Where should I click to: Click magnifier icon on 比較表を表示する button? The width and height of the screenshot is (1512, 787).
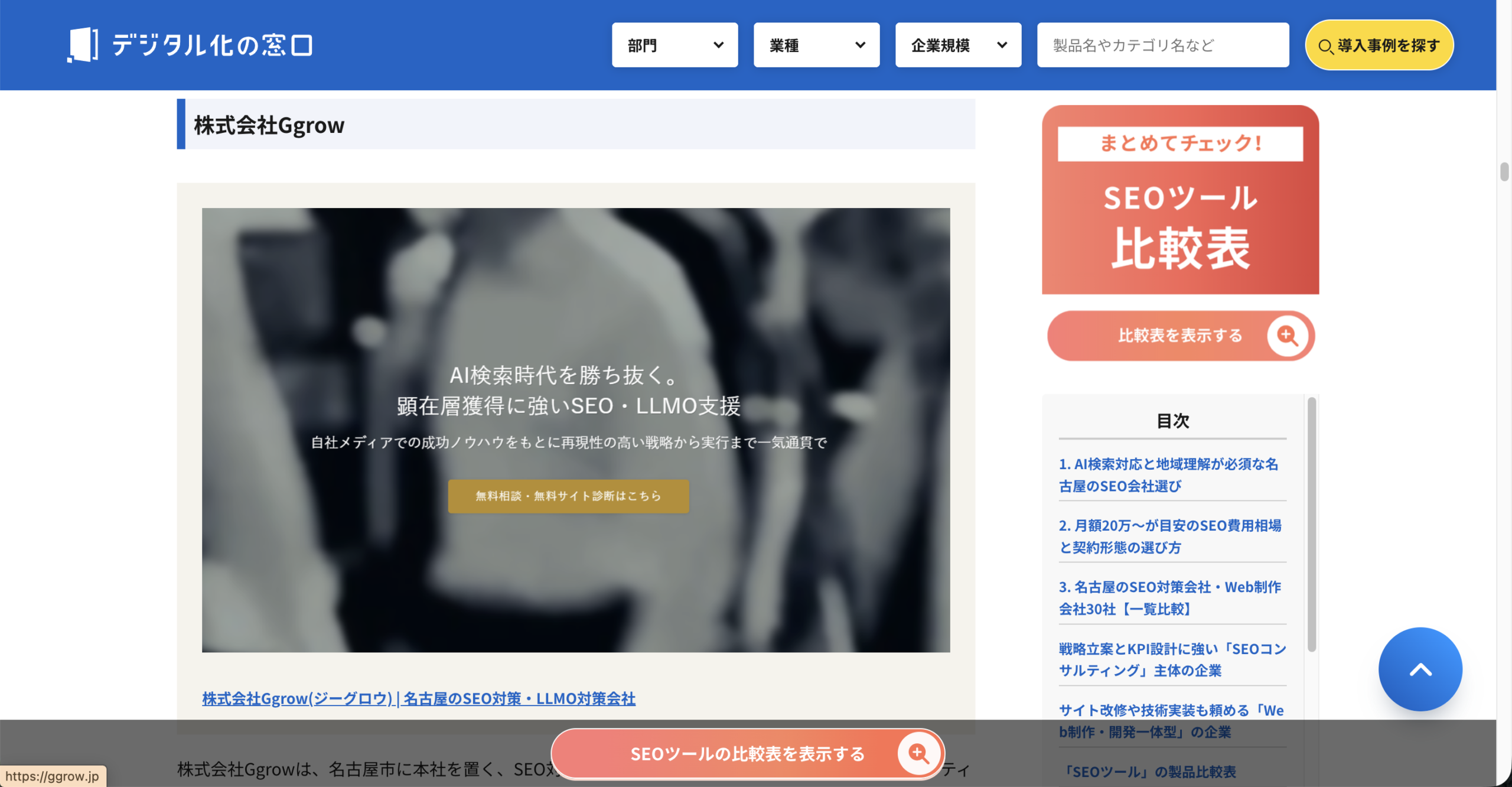click(1287, 336)
